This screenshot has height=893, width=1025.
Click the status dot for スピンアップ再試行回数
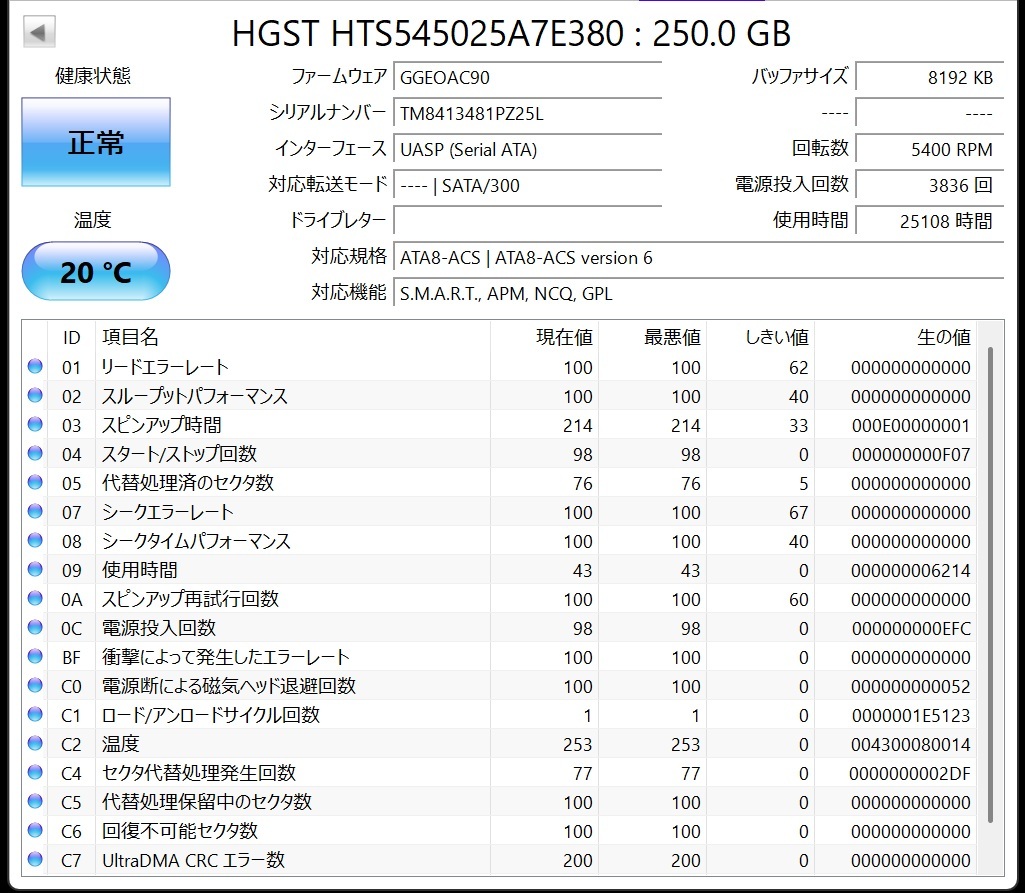tap(35, 598)
